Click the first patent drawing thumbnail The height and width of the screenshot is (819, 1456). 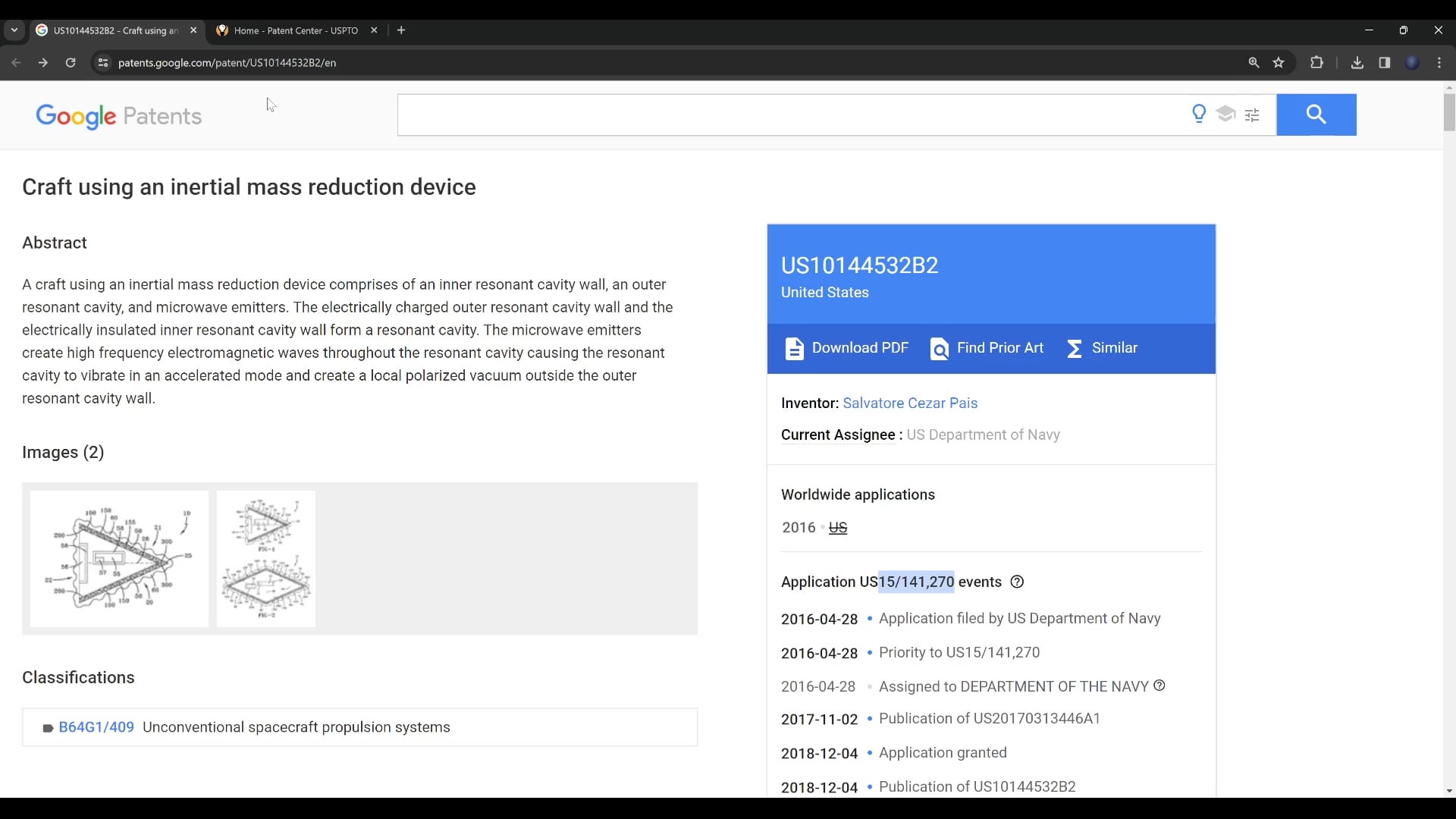tap(119, 559)
